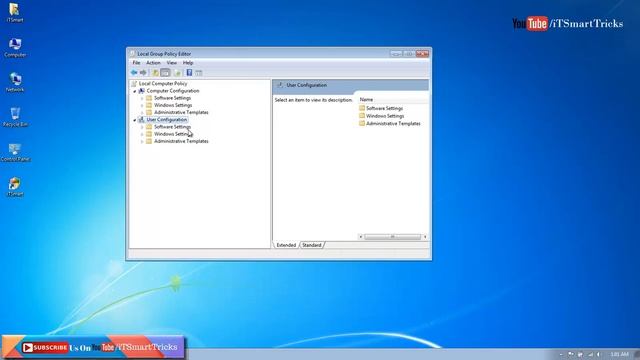Click the Back arrow toolbar icon
This screenshot has width=640, height=360.
134,73
